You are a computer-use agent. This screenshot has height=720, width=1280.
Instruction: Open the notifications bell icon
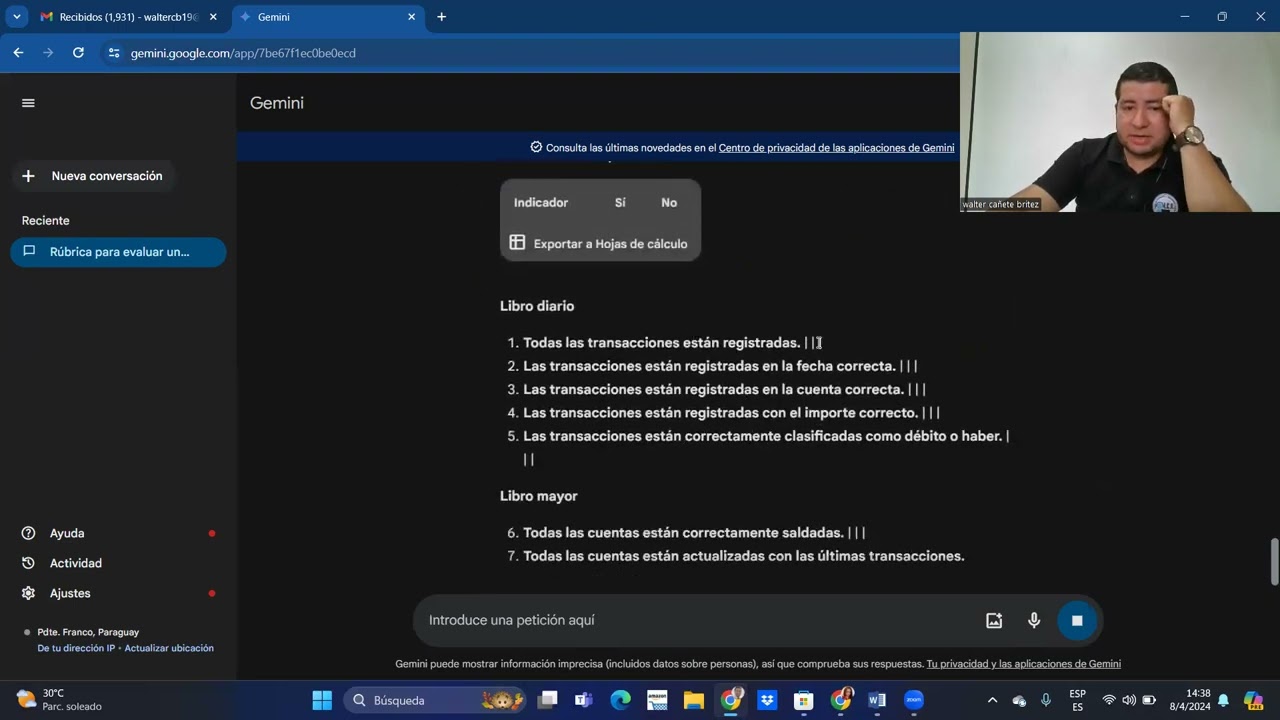1223,700
